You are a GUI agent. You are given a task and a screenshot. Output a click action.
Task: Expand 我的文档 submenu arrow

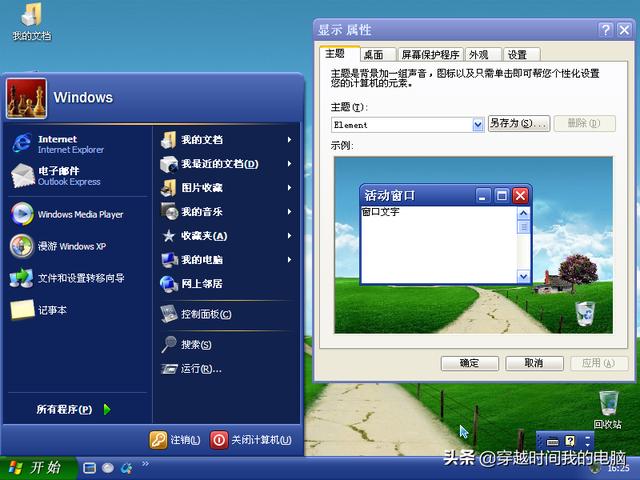point(289,140)
